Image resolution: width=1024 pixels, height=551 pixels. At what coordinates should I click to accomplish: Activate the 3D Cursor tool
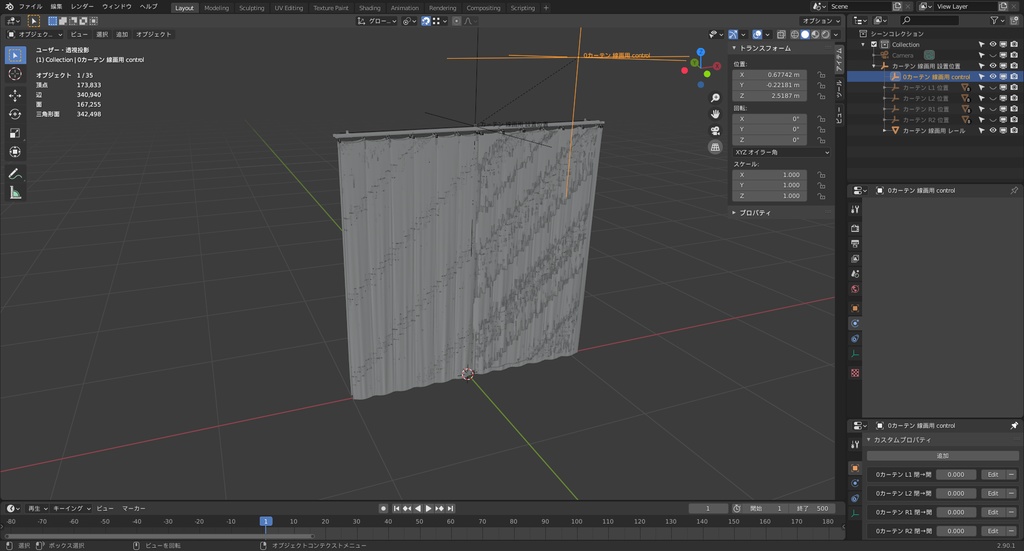15,74
